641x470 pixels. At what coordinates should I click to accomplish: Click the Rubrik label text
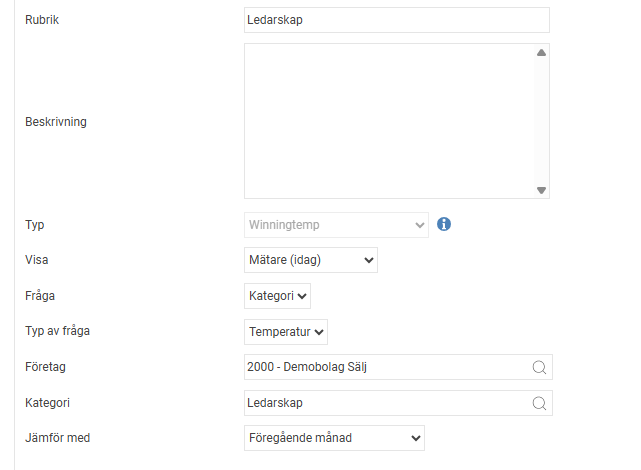click(42, 20)
